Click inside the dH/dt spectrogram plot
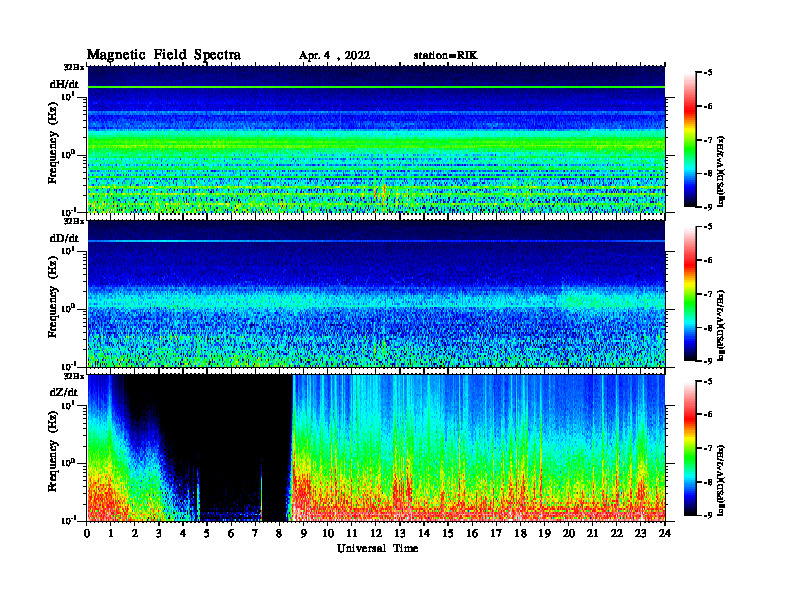Image resolution: width=792 pixels, height=612 pixels. pos(376,139)
